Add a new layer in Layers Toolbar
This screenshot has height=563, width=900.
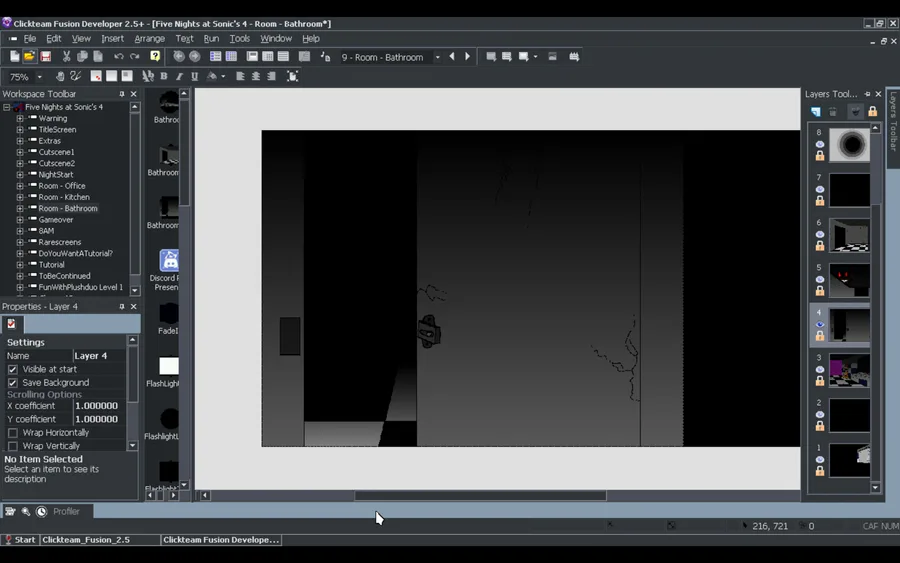pyautogui.click(x=816, y=111)
